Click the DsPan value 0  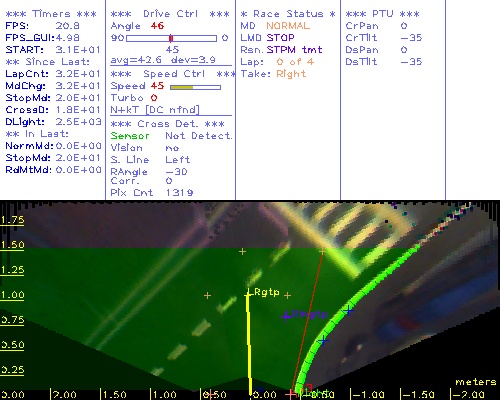coord(404,50)
